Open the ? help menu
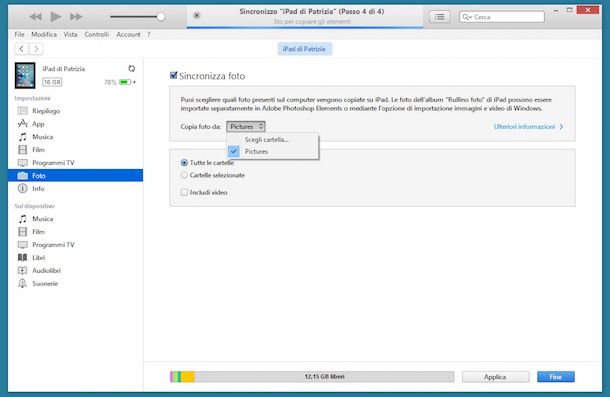 pos(149,35)
